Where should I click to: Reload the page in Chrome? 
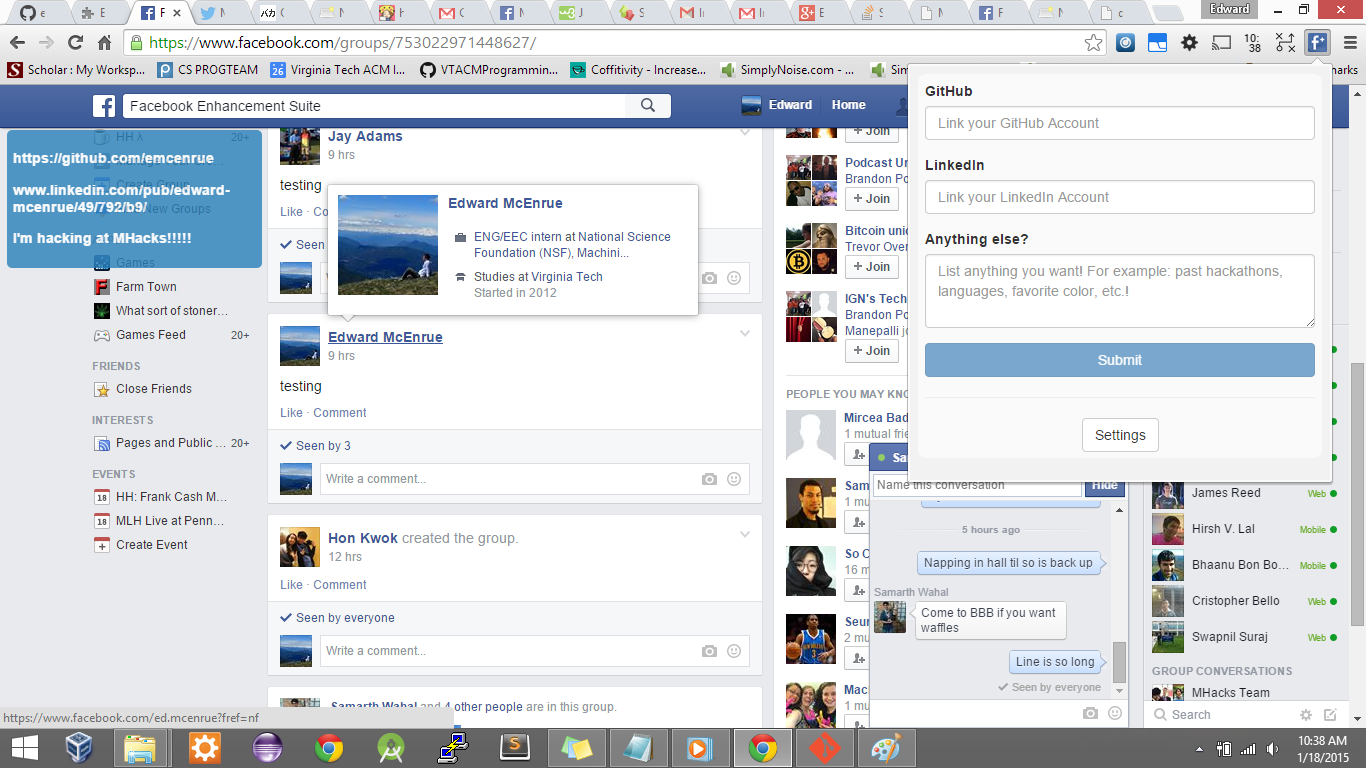[75, 42]
